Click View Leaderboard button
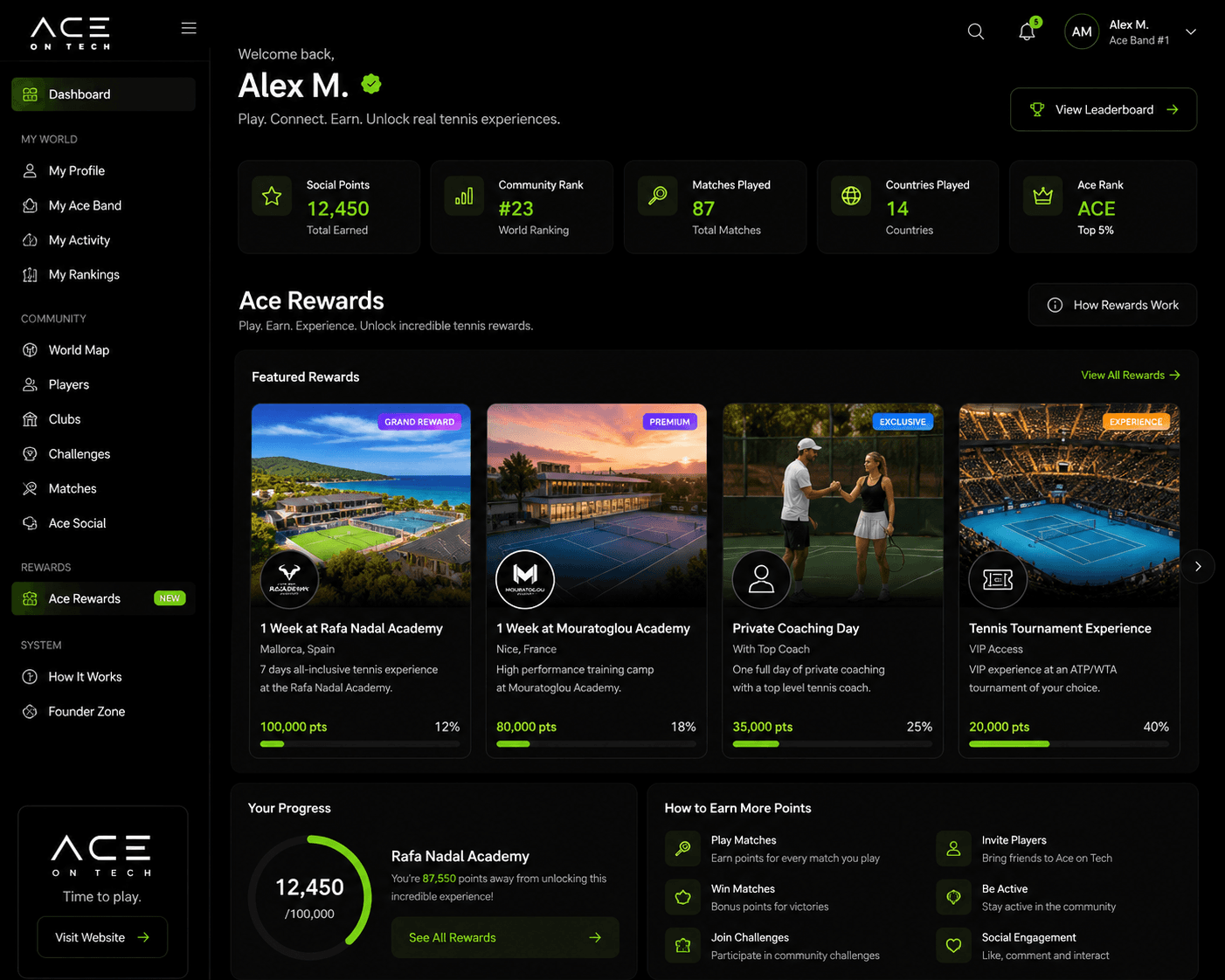 (1104, 109)
